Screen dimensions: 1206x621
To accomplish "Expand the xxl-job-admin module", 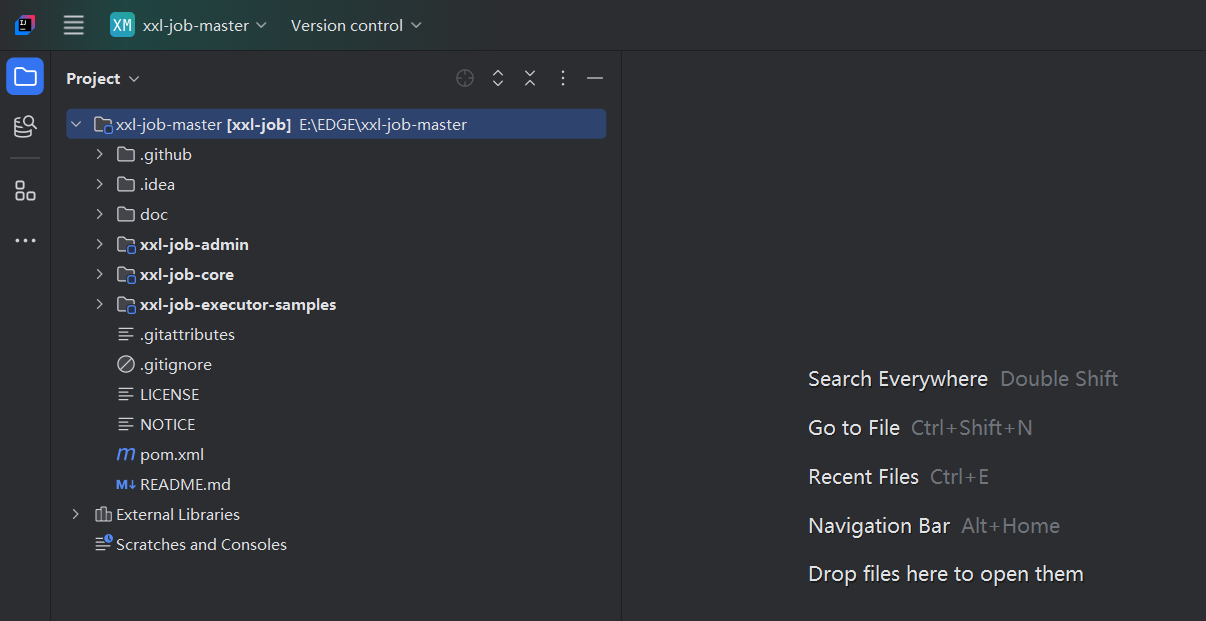I will (99, 245).
